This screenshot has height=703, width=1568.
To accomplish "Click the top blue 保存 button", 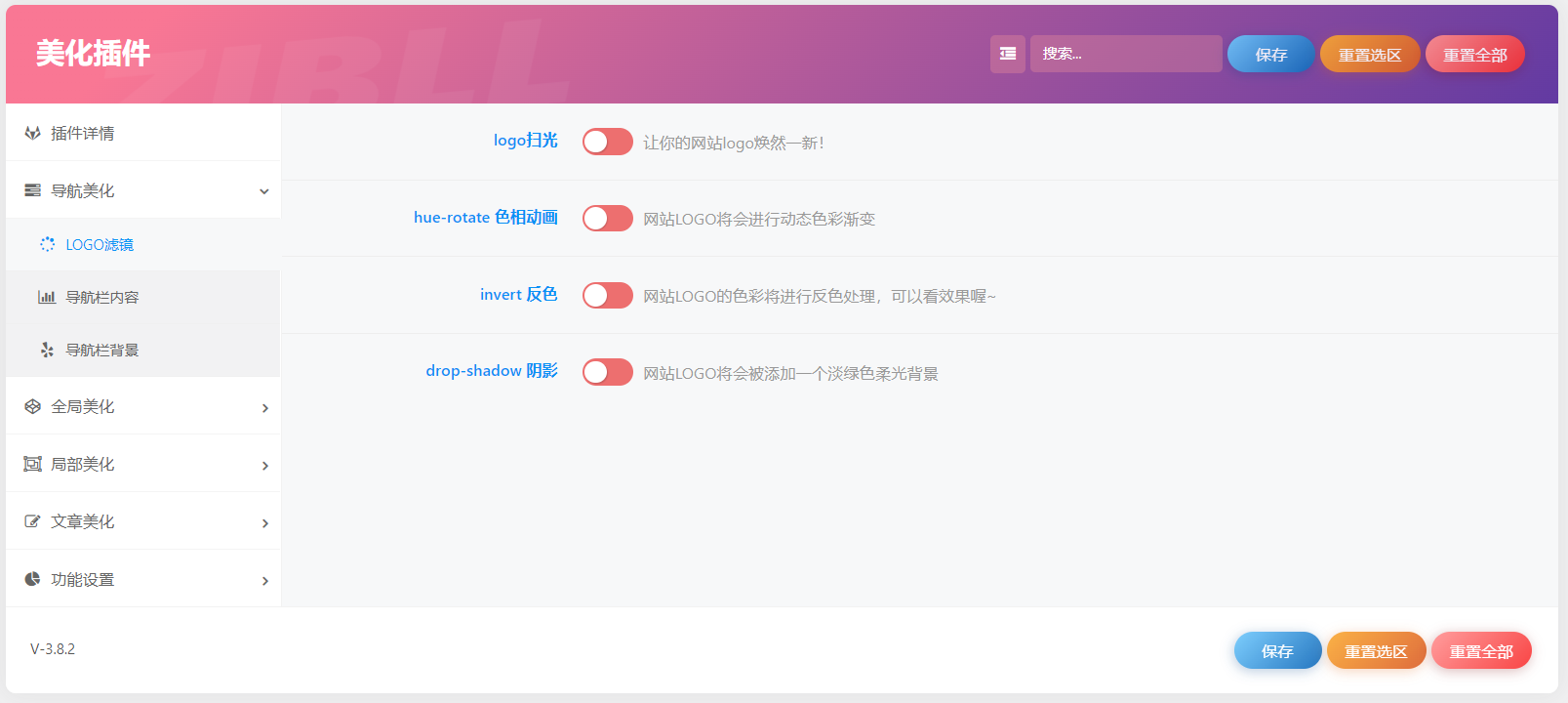I will click(x=1270, y=54).
